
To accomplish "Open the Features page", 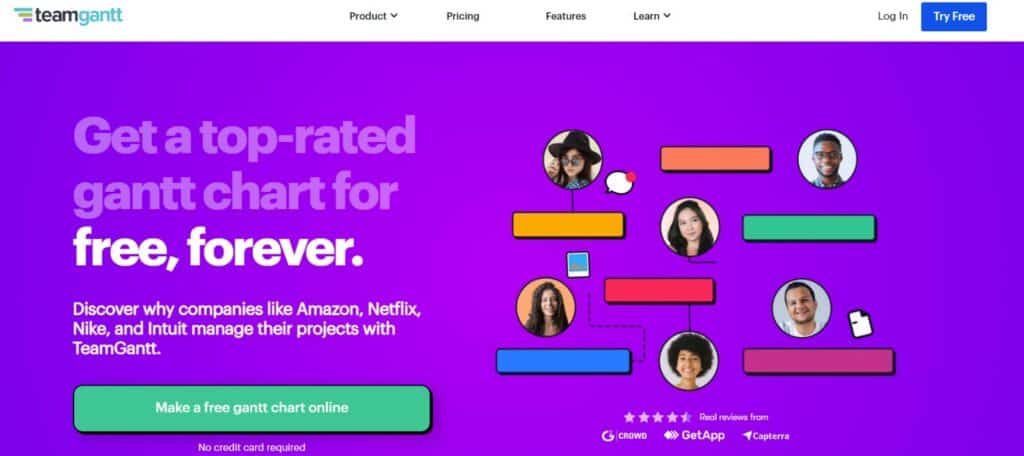I will click(x=566, y=16).
